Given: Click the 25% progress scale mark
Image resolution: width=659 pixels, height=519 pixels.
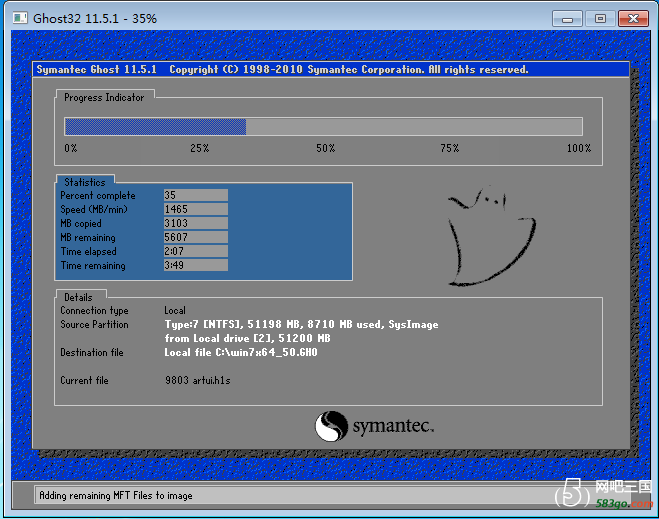Looking at the screenshot, I should click(x=199, y=148).
